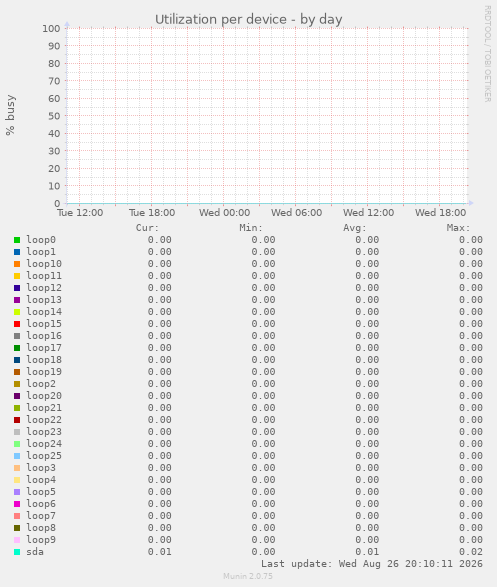Viewport: 497px width, 587px height.
Task: Select the loop4 device label
Action: pyautogui.click(x=41, y=479)
